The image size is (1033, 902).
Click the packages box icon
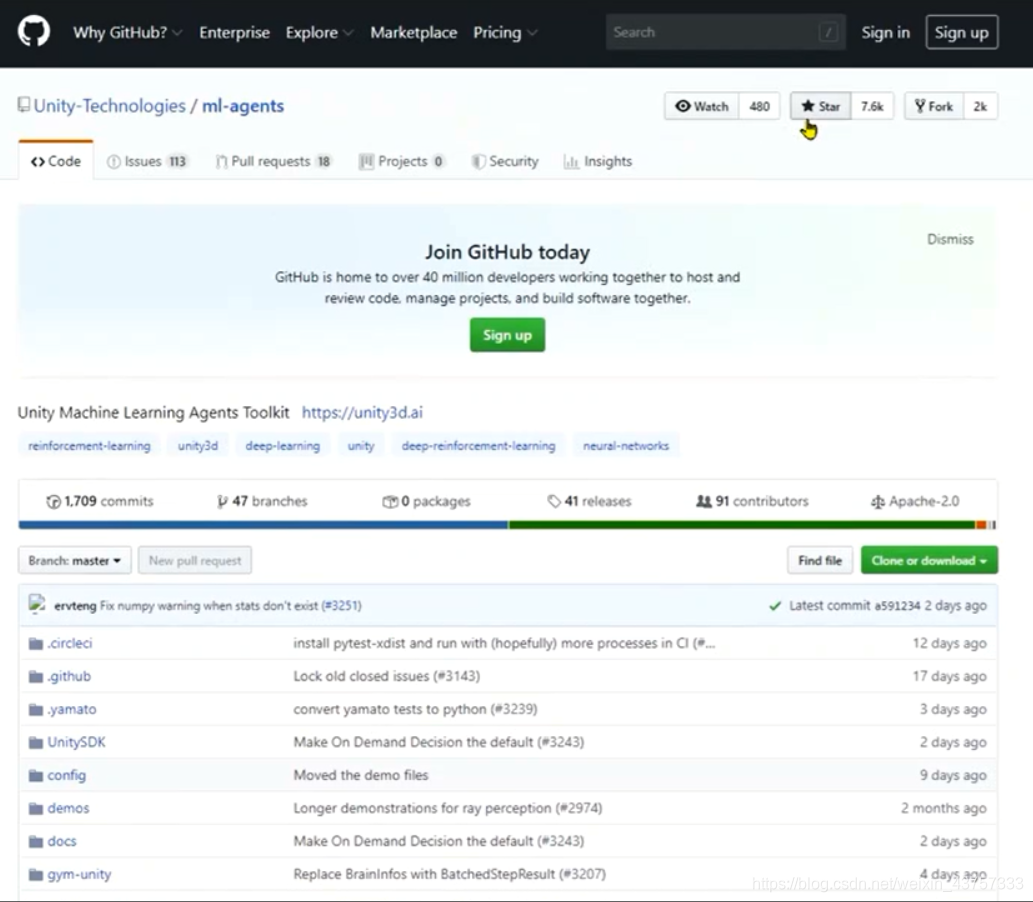tap(390, 501)
